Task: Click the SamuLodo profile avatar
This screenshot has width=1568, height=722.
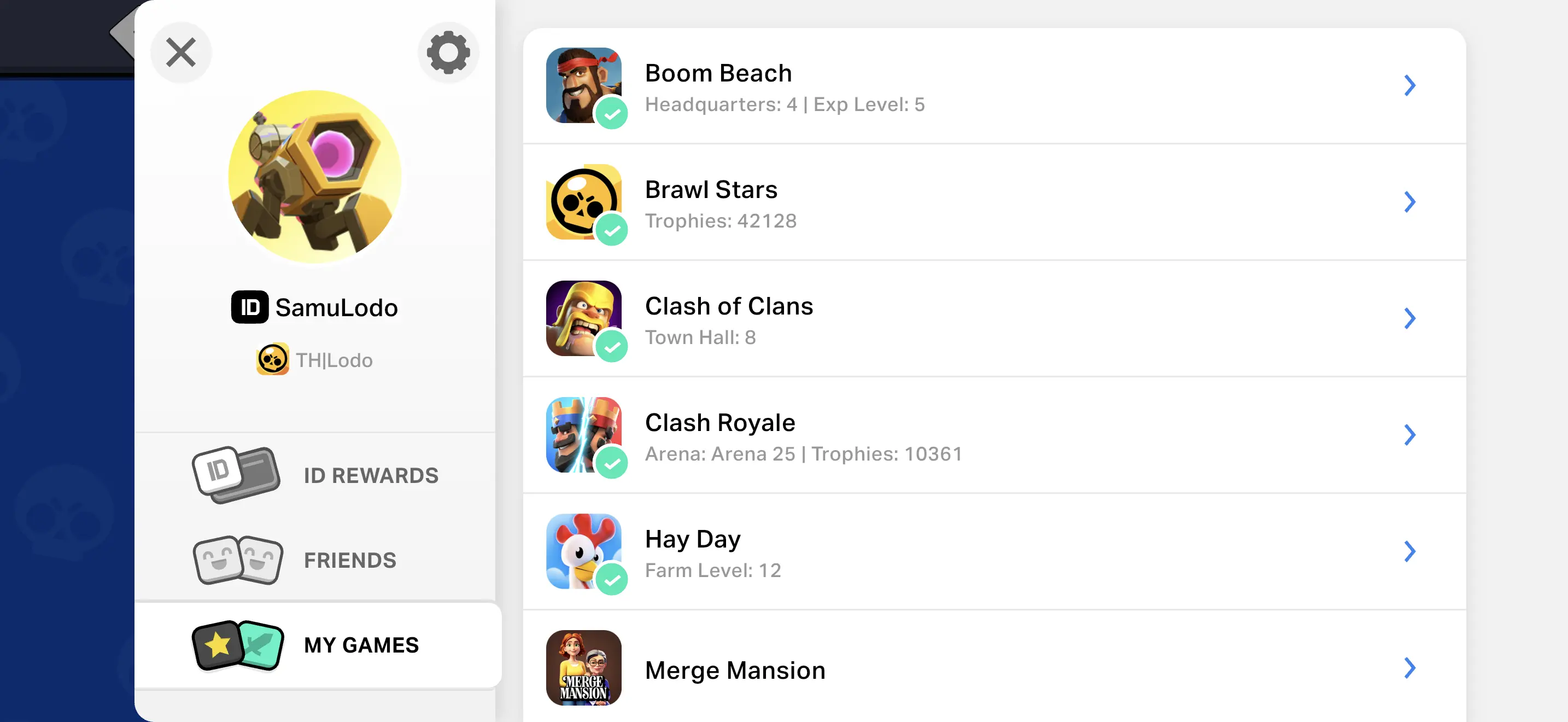Action: click(x=315, y=177)
